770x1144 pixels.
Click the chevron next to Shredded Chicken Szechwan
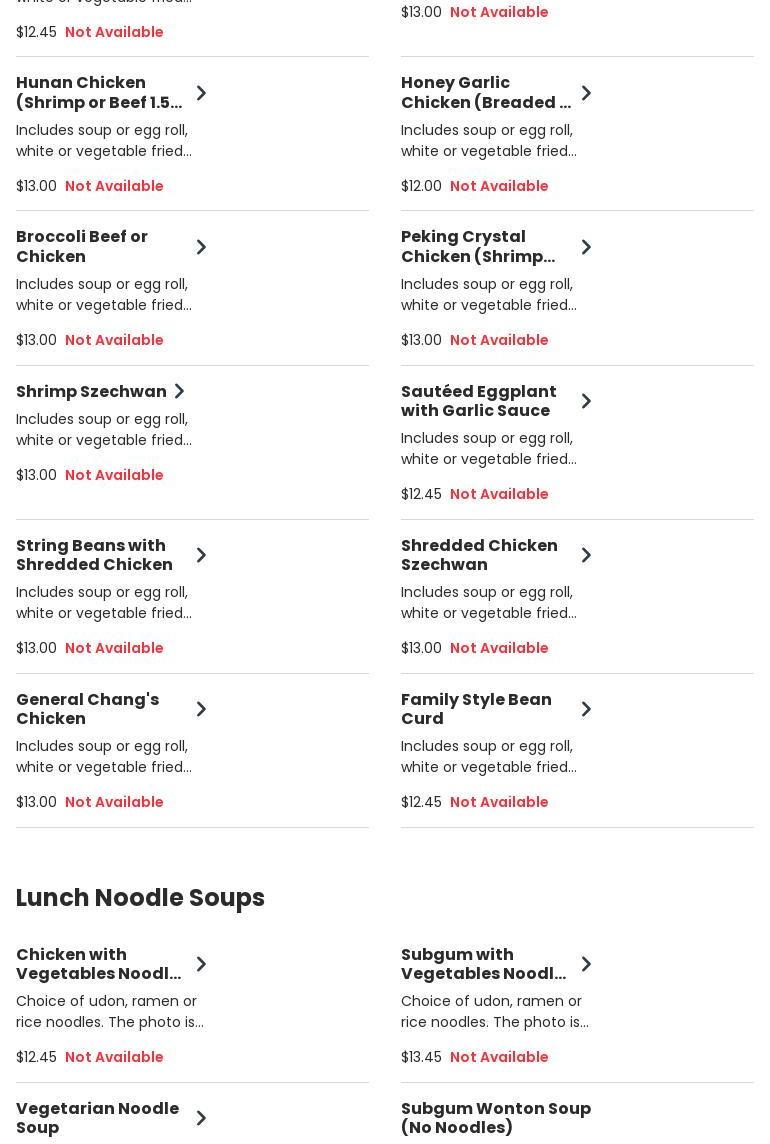586,555
